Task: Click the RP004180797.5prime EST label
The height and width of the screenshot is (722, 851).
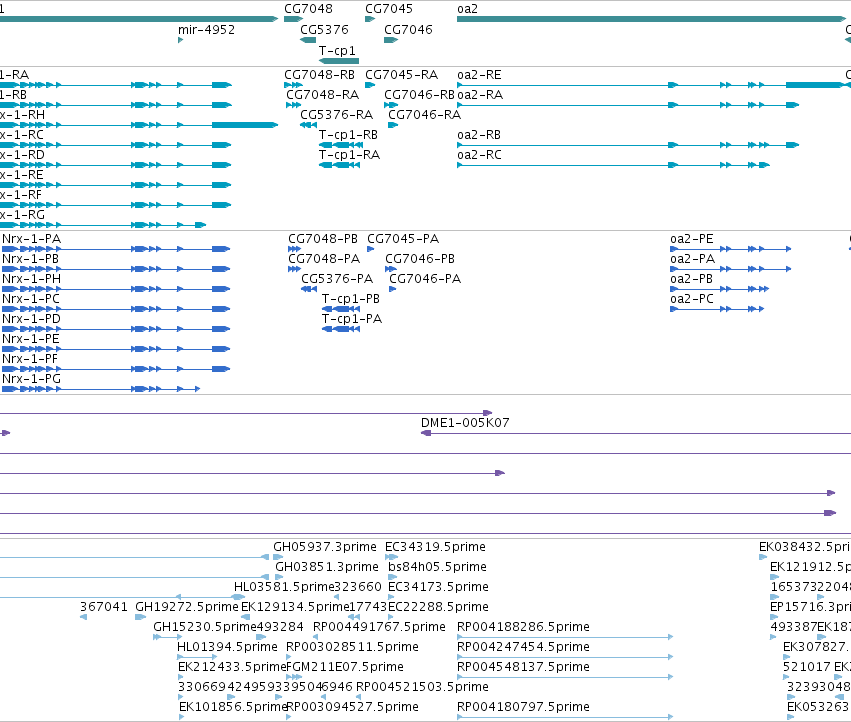Action: [x=523, y=707]
